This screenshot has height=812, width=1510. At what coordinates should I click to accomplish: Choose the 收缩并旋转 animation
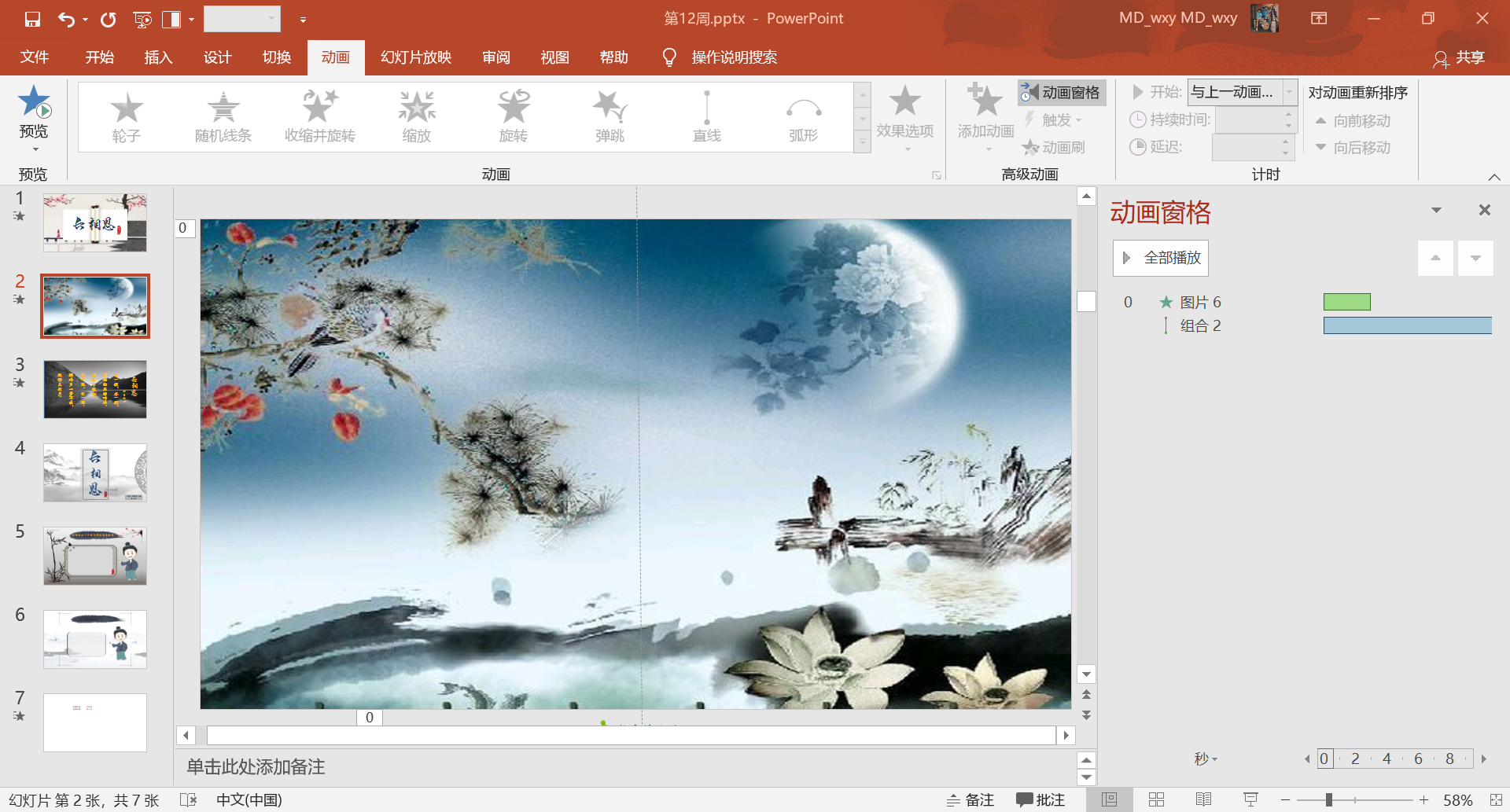click(x=319, y=117)
